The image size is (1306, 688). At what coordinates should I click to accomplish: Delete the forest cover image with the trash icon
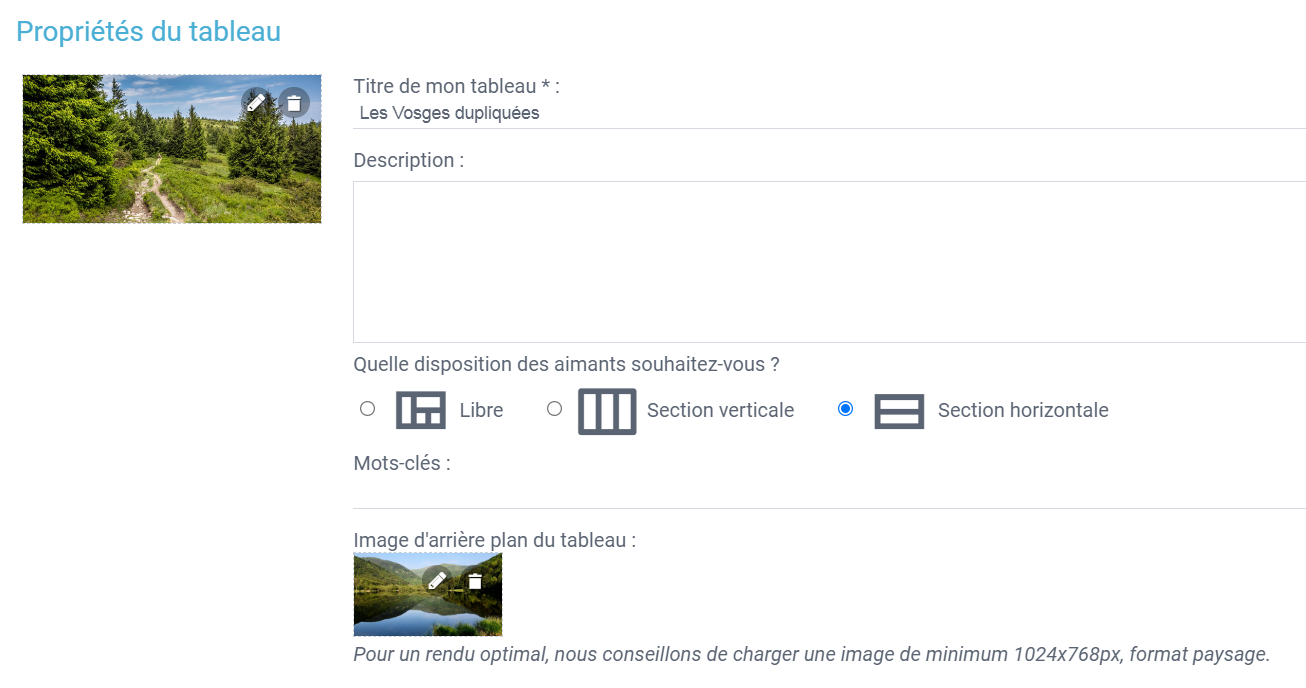coord(294,102)
